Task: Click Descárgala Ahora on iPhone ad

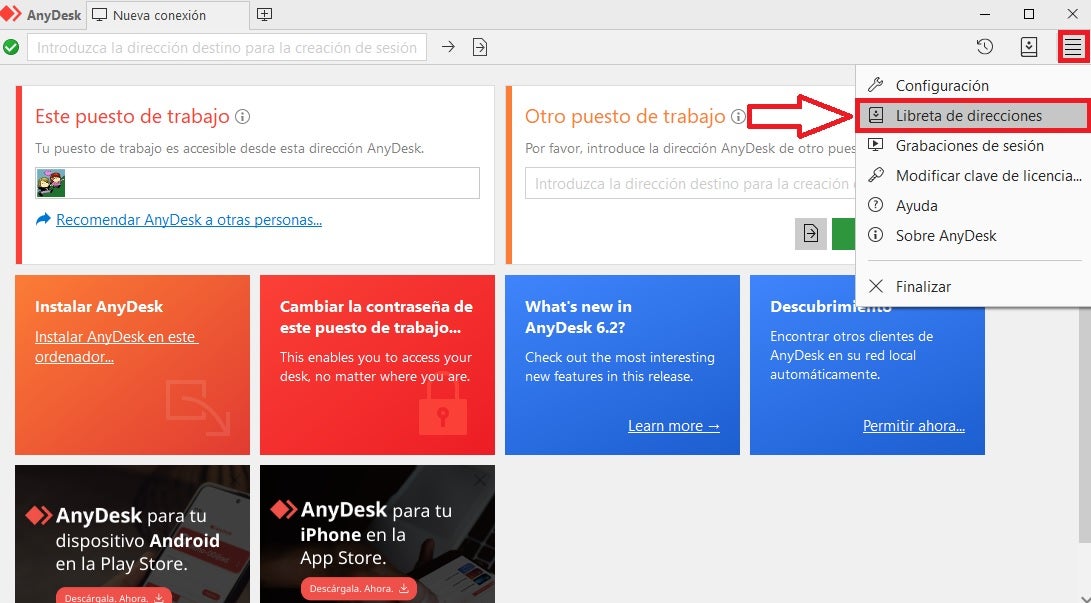Action: pyautogui.click(x=358, y=588)
